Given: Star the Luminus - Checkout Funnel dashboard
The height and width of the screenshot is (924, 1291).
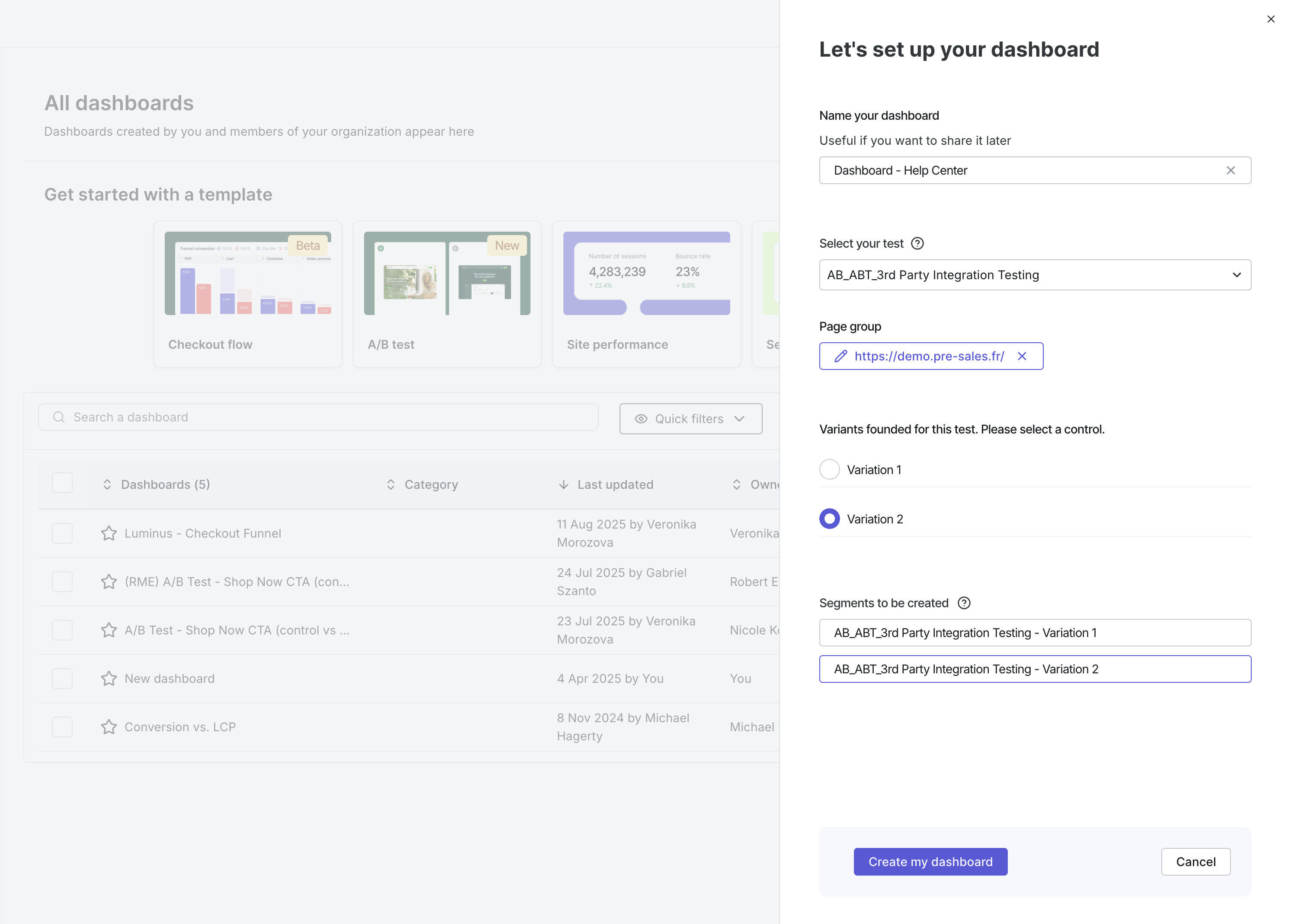Looking at the screenshot, I should click(109, 534).
